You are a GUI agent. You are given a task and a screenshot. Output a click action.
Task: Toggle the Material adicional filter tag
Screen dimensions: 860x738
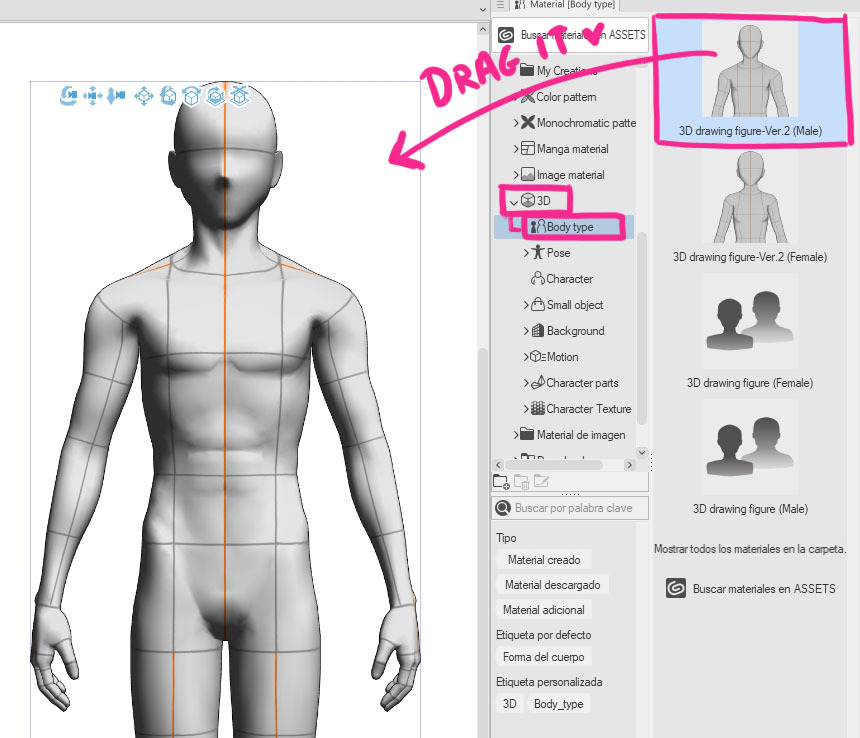[x=544, y=610]
